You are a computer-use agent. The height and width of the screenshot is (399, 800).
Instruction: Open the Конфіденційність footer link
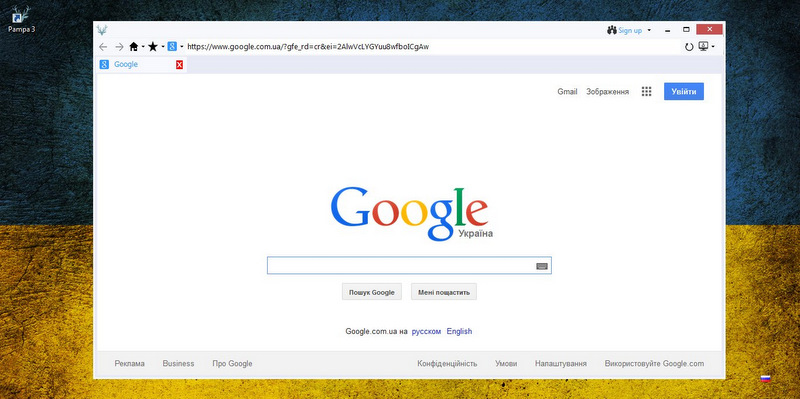447,364
